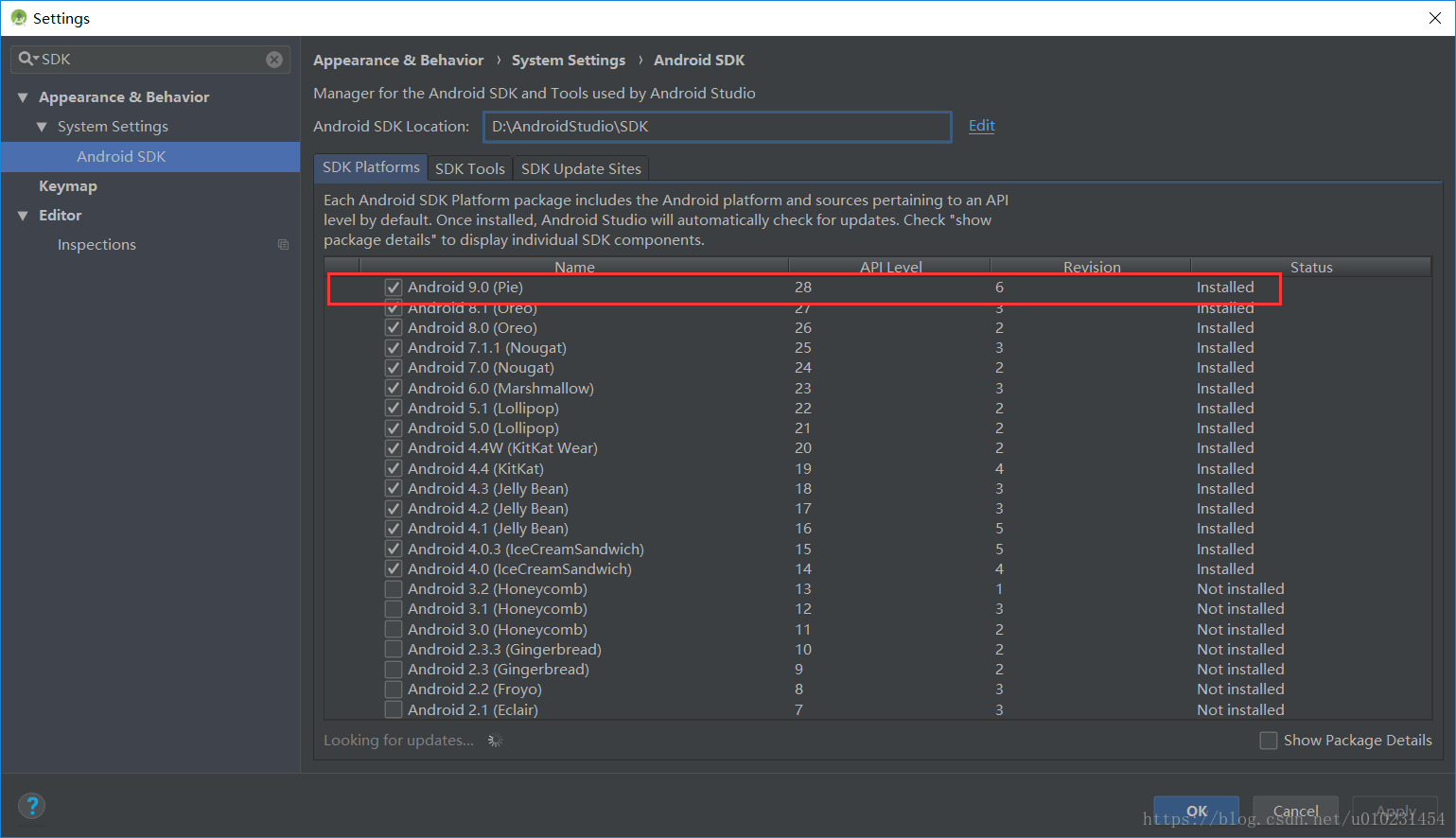This screenshot has height=838, width=1456.
Task: Sort by the Name column header
Action: (574, 267)
